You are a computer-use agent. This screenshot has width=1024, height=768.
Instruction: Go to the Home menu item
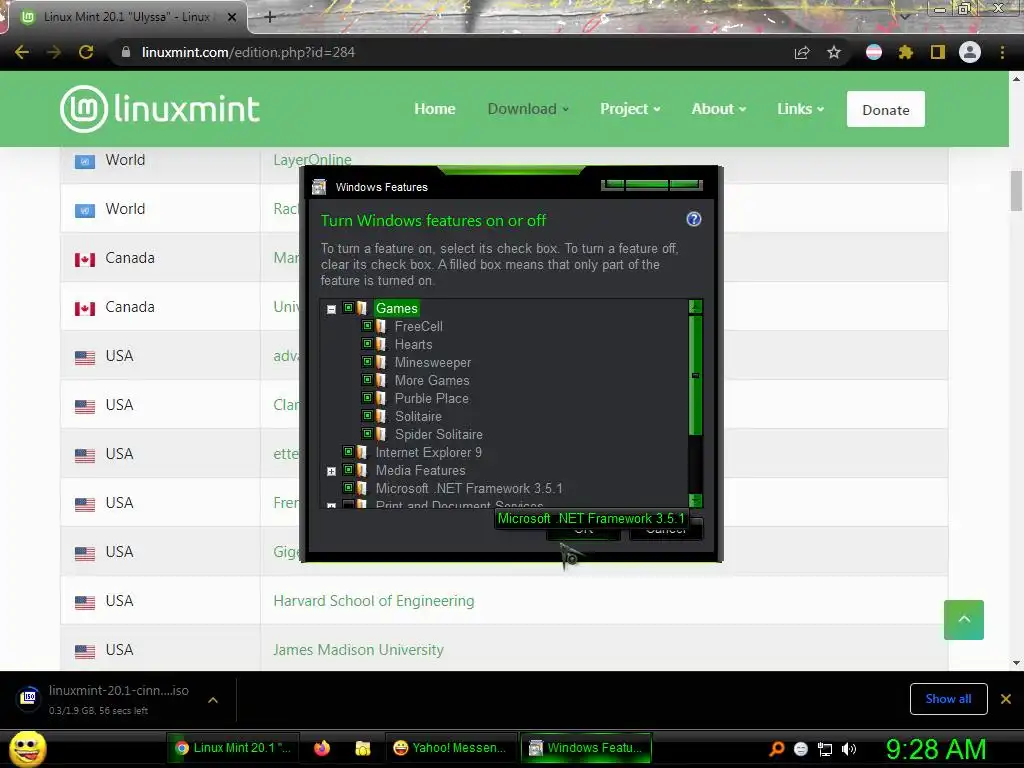pos(434,109)
